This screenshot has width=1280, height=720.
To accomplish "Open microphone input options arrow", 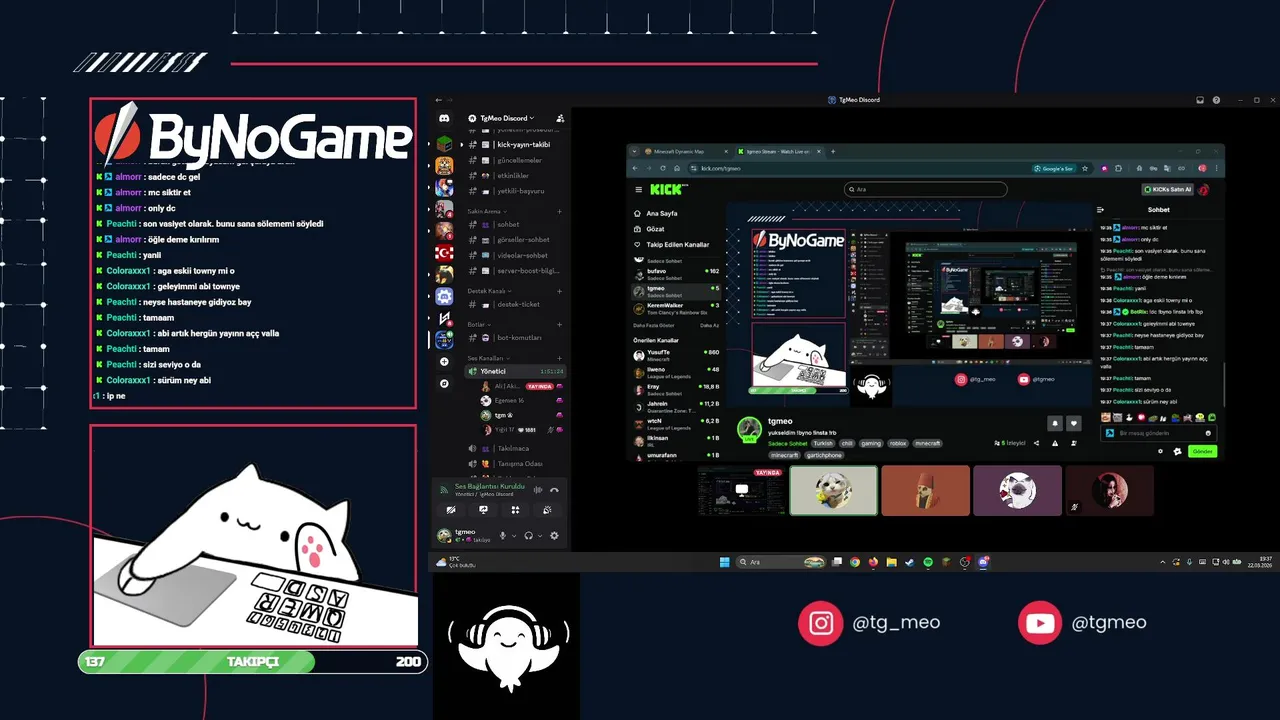I will [514, 536].
